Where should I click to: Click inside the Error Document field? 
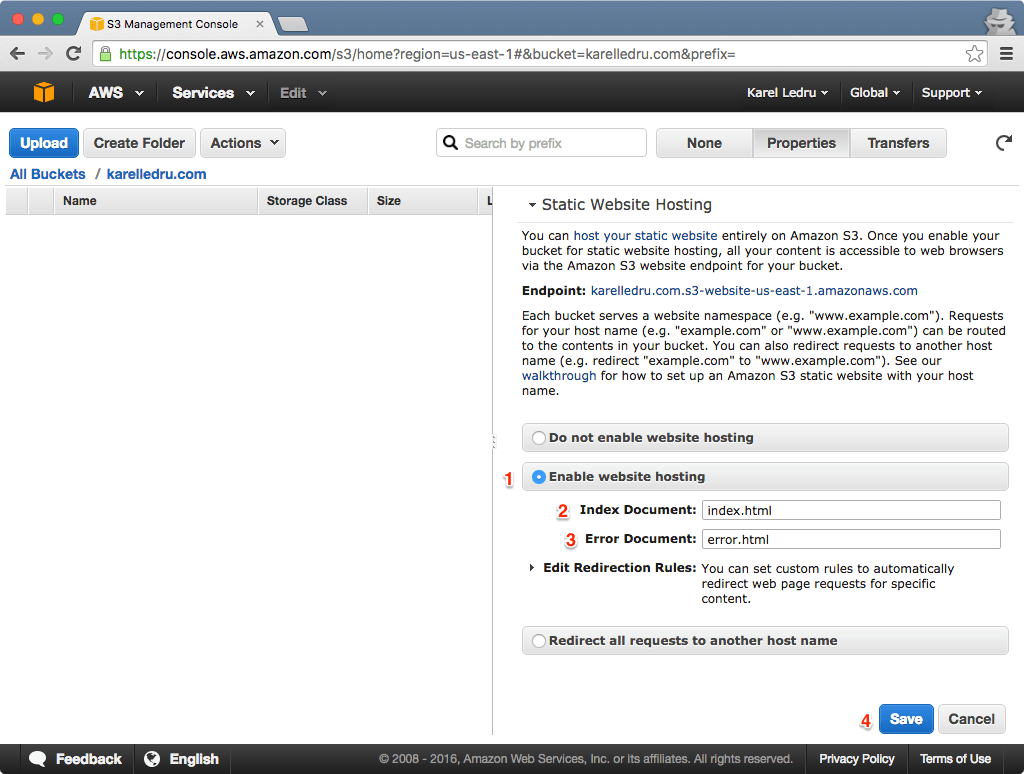850,539
